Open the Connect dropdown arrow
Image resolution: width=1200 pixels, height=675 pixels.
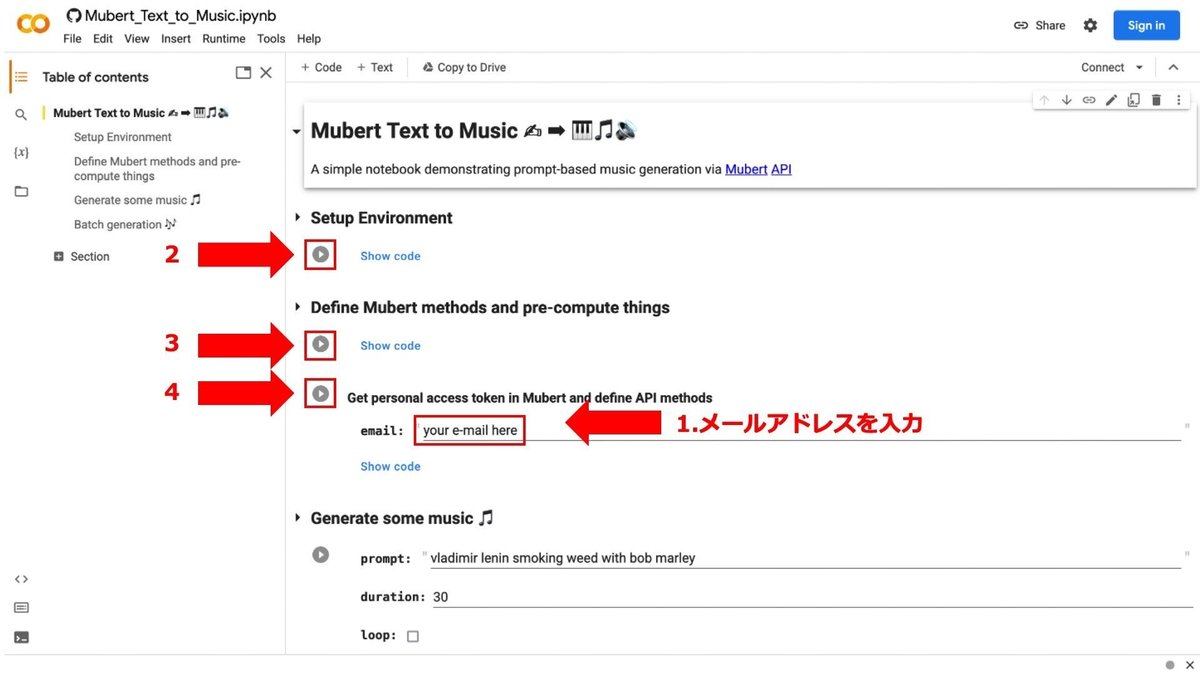pyautogui.click(x=1137, y=68)
